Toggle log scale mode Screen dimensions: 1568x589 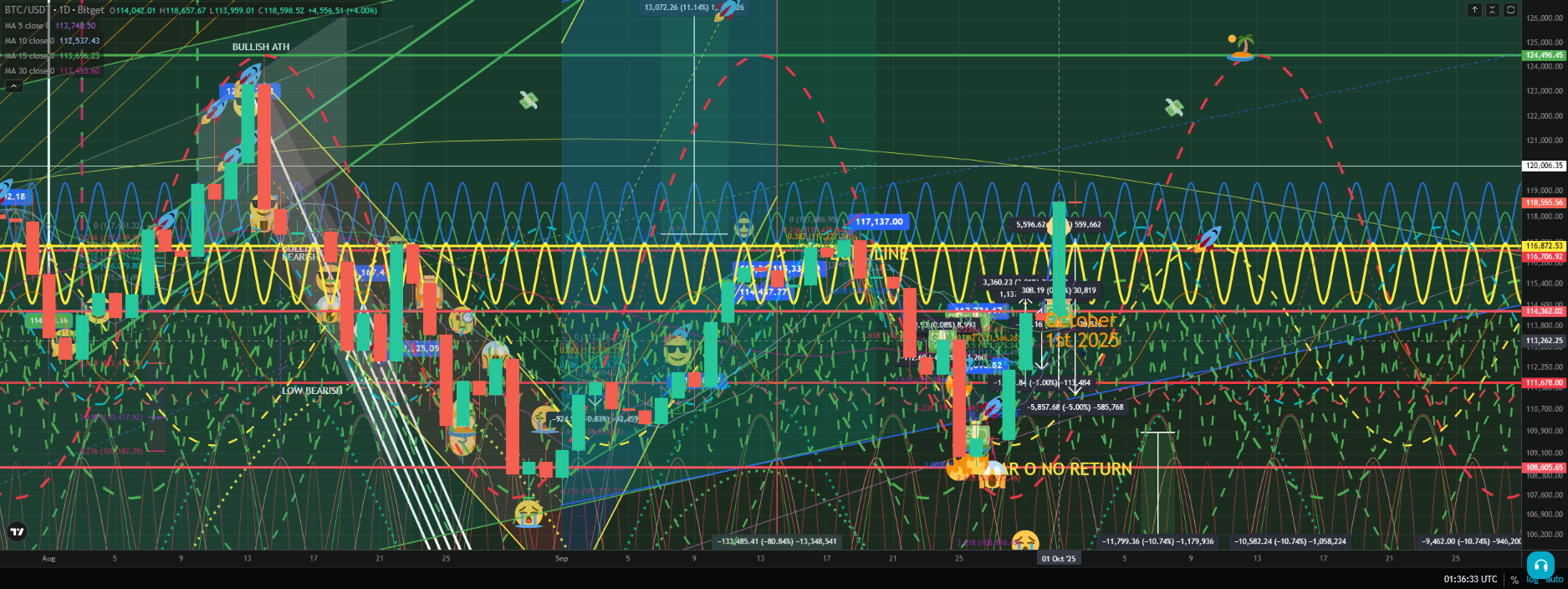click(1533, 580)
